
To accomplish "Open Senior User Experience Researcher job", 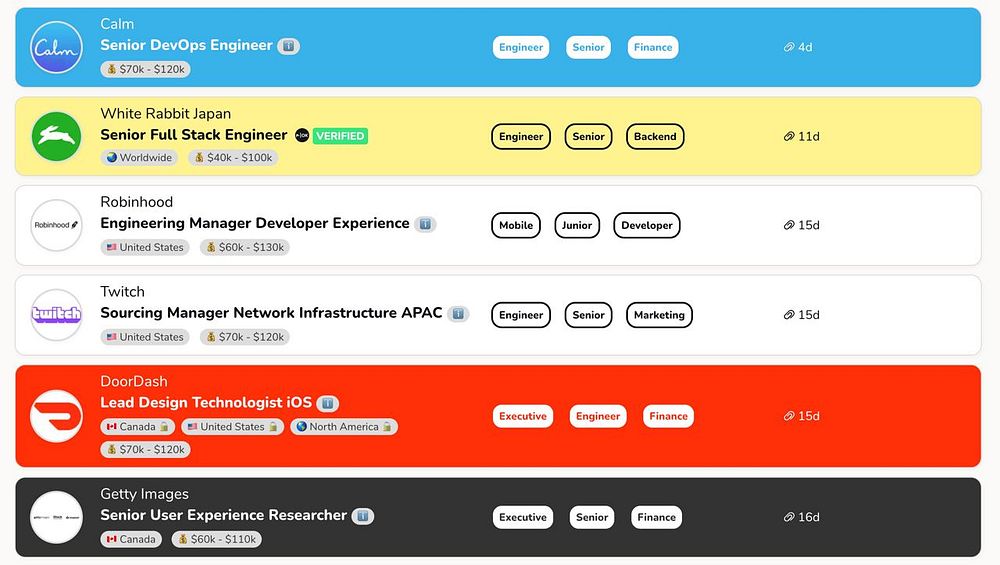I will (x=223, y=515).
